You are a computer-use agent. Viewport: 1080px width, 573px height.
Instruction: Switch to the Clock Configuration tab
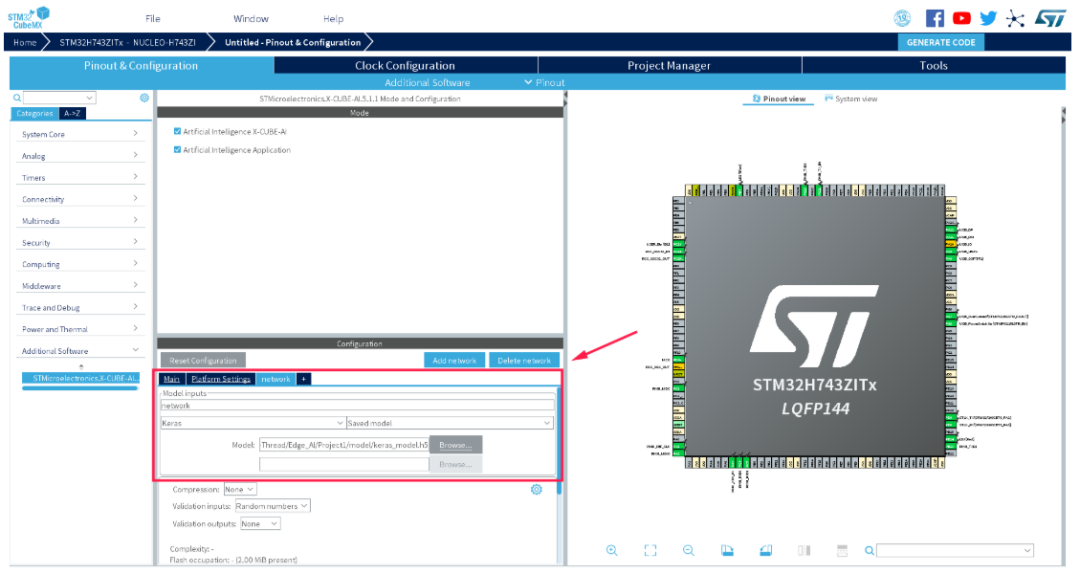click(405, 65)
